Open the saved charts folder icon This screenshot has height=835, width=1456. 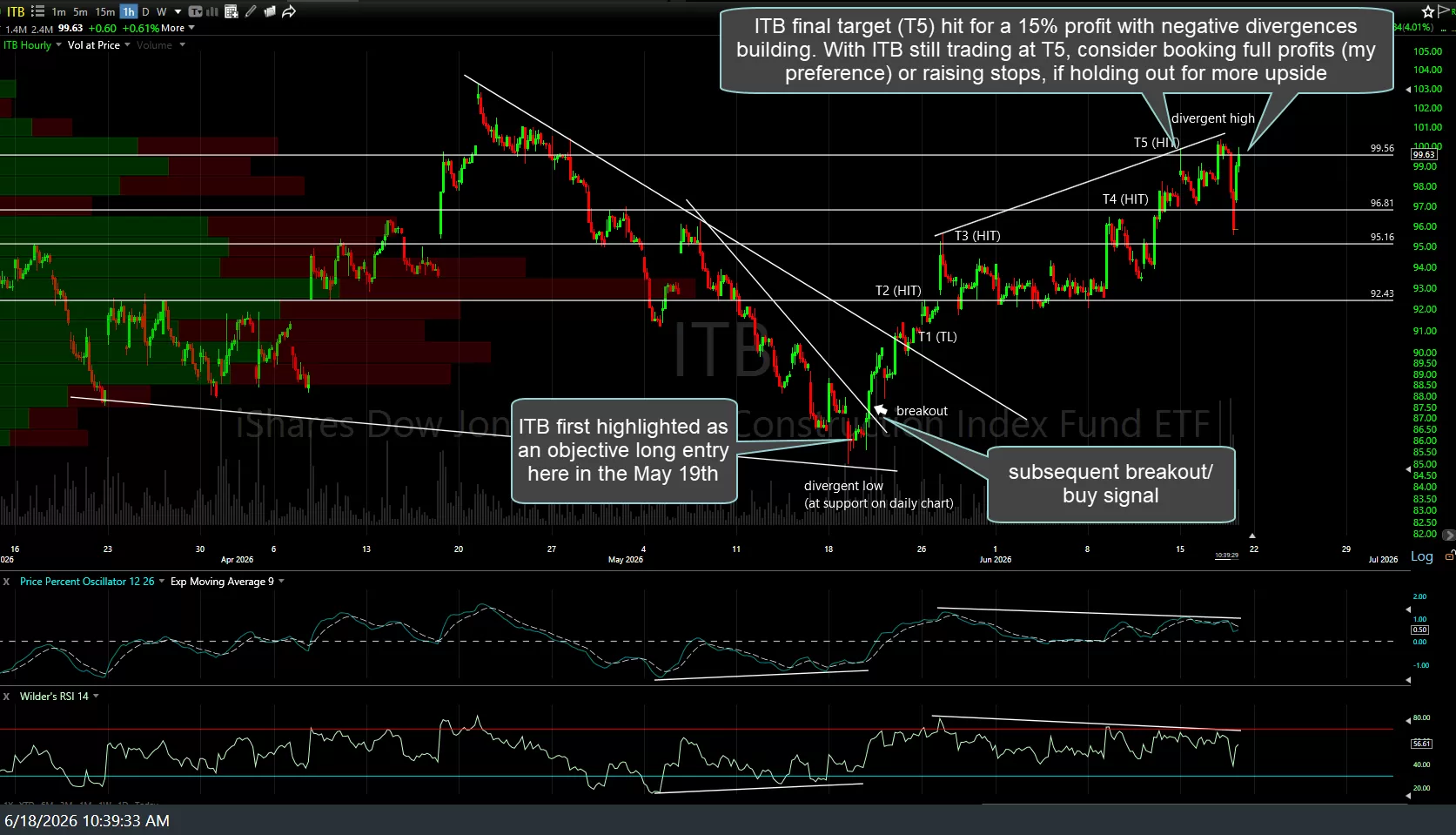(x=270, y=11)
